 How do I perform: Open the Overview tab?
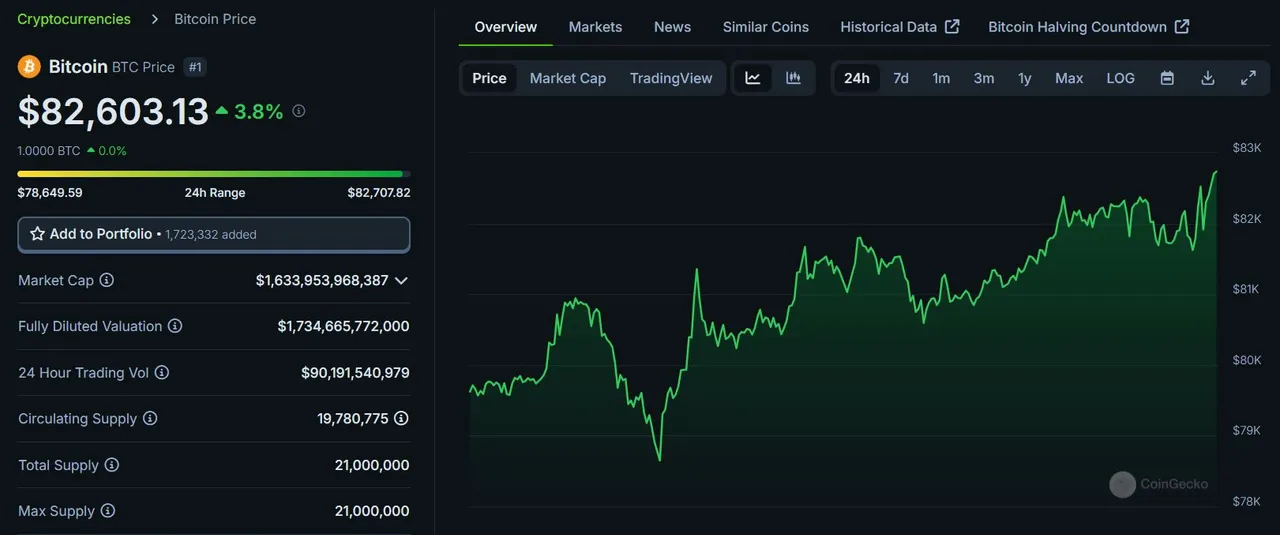tap(506, 27)
